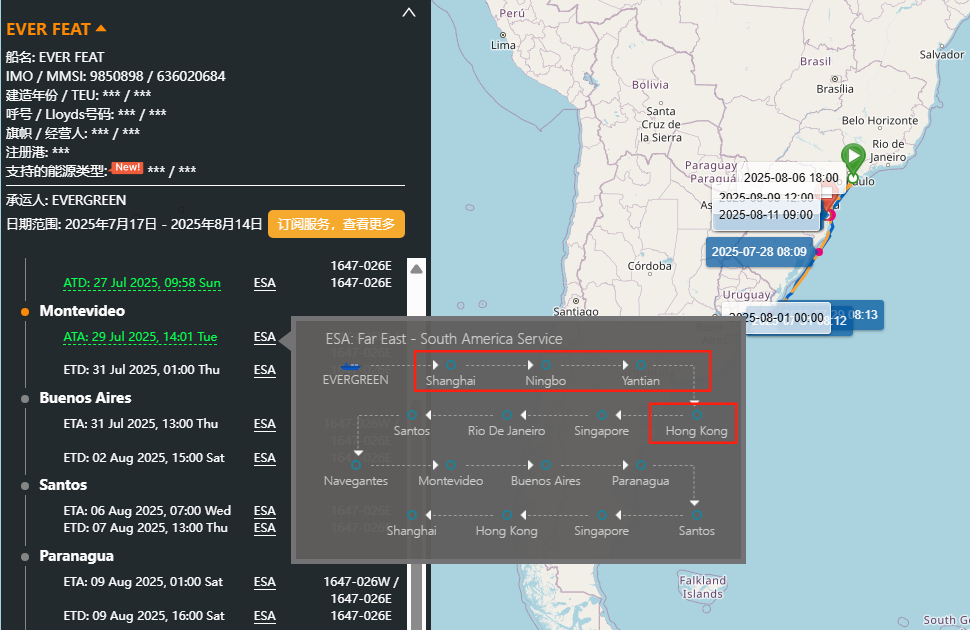970x630 pixels.
Task: Click the Shanghai port circle in first route row
Action: pos(450,365)
